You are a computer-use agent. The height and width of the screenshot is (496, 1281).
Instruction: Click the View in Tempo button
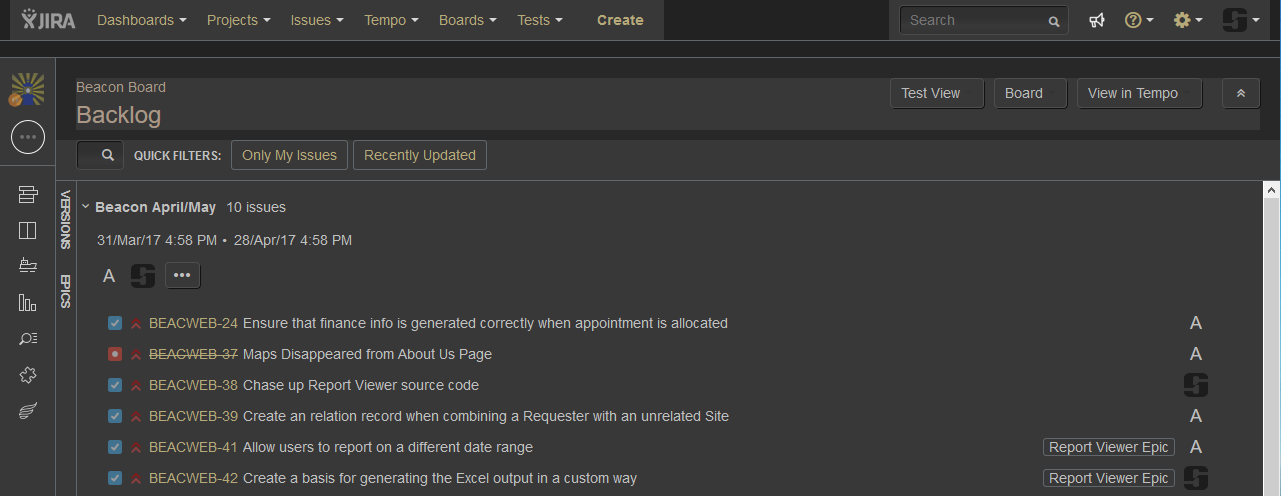[x=1139, y=93]
